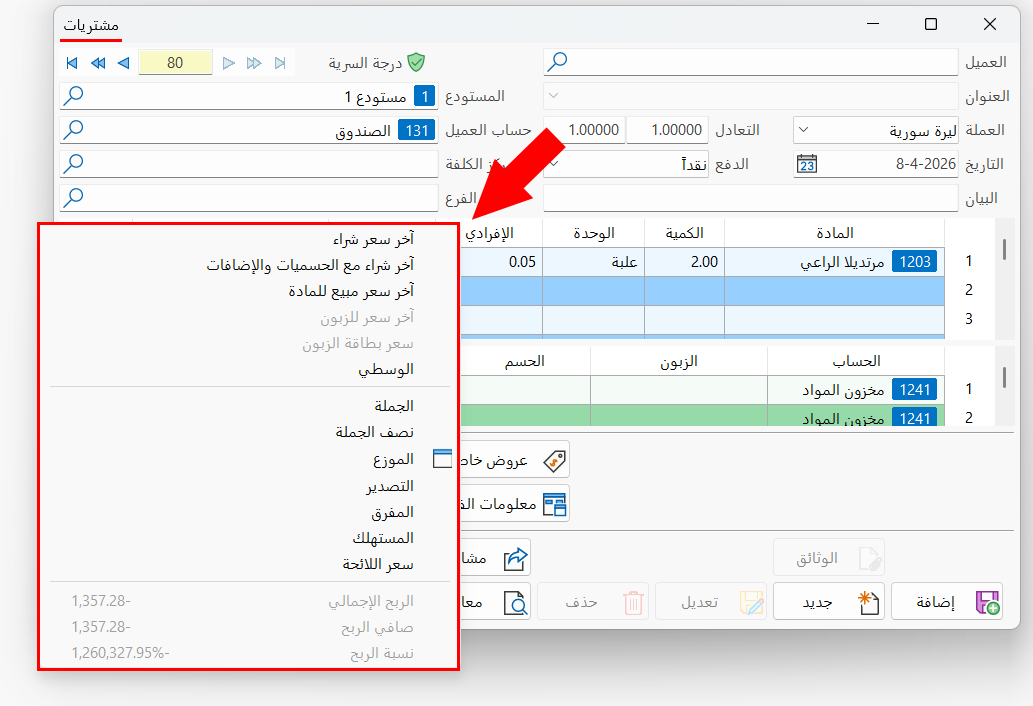Search account with الصندوق magnifier icon

(73, 130)
